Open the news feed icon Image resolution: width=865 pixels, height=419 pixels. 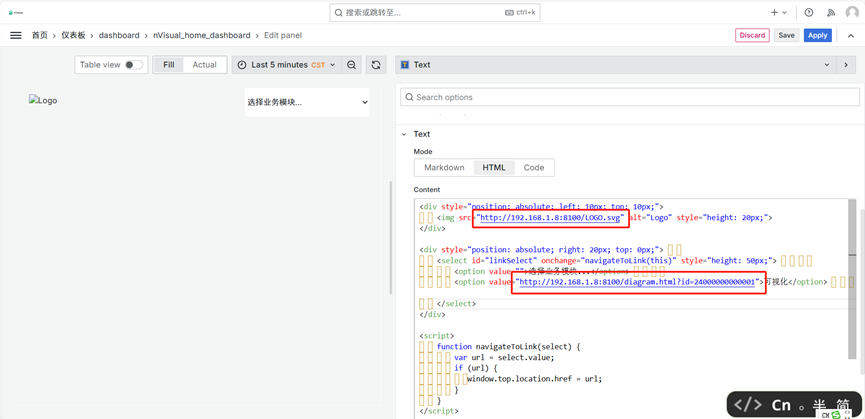[x=830, y=13]
